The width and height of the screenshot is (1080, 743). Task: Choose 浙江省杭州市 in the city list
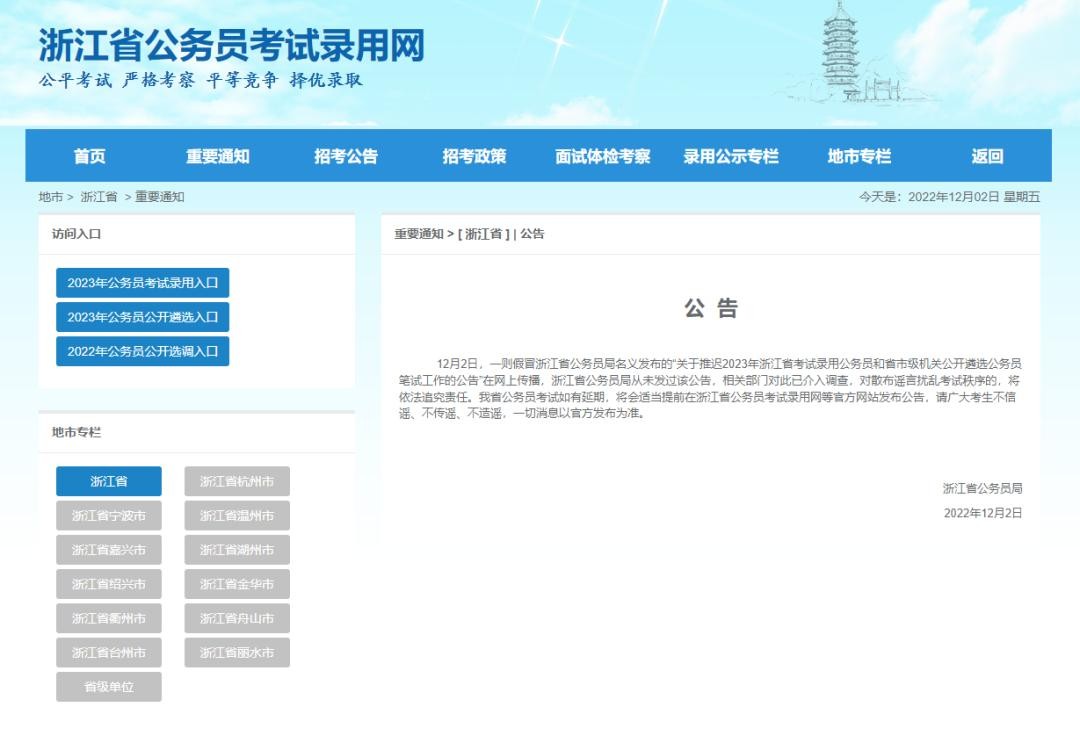pyautogui.click(x=237, y=481)
